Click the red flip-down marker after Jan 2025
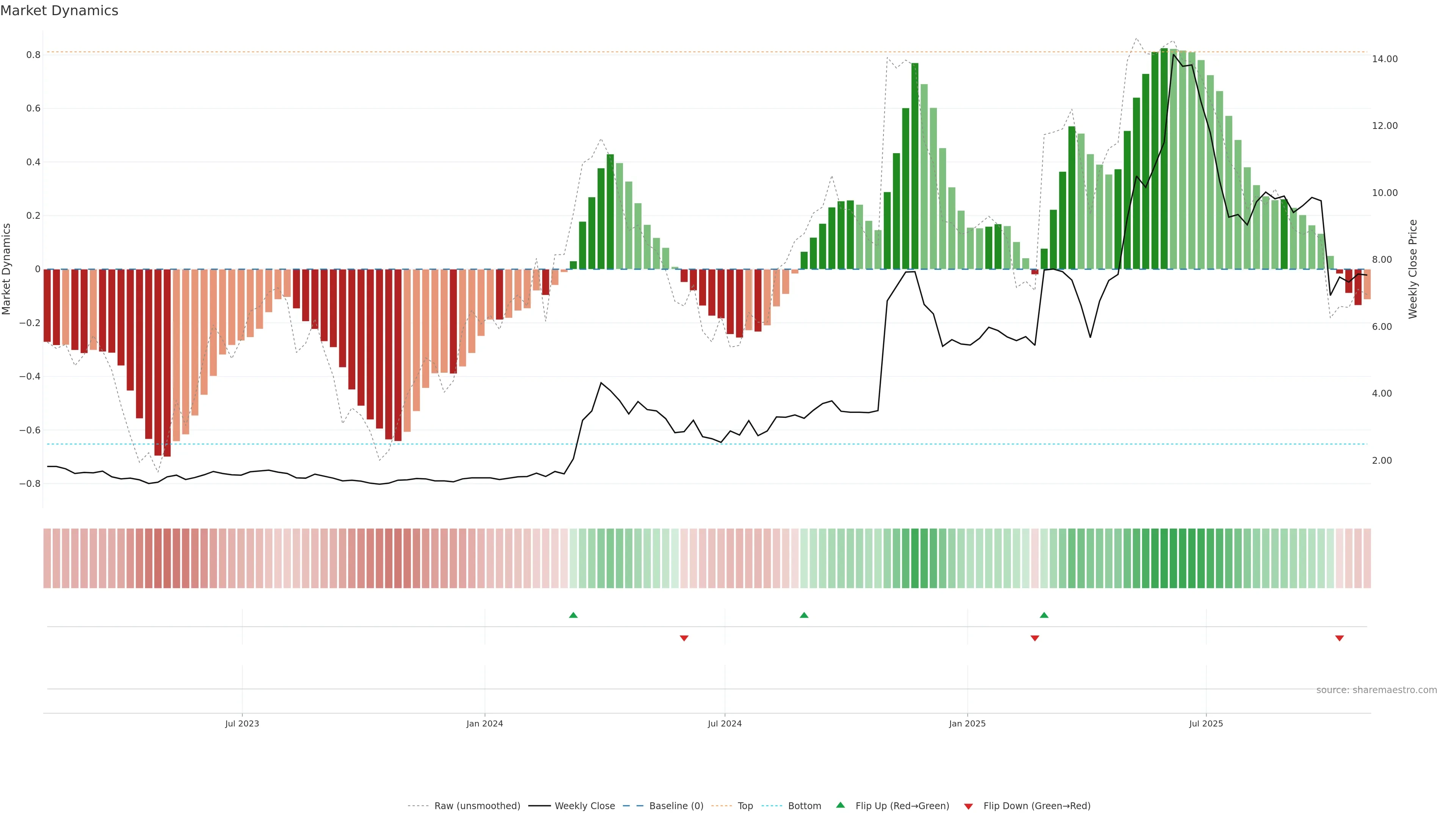Image resolution: width=1456 pixels, height=819 pixels. click(x=1035, y=638)
